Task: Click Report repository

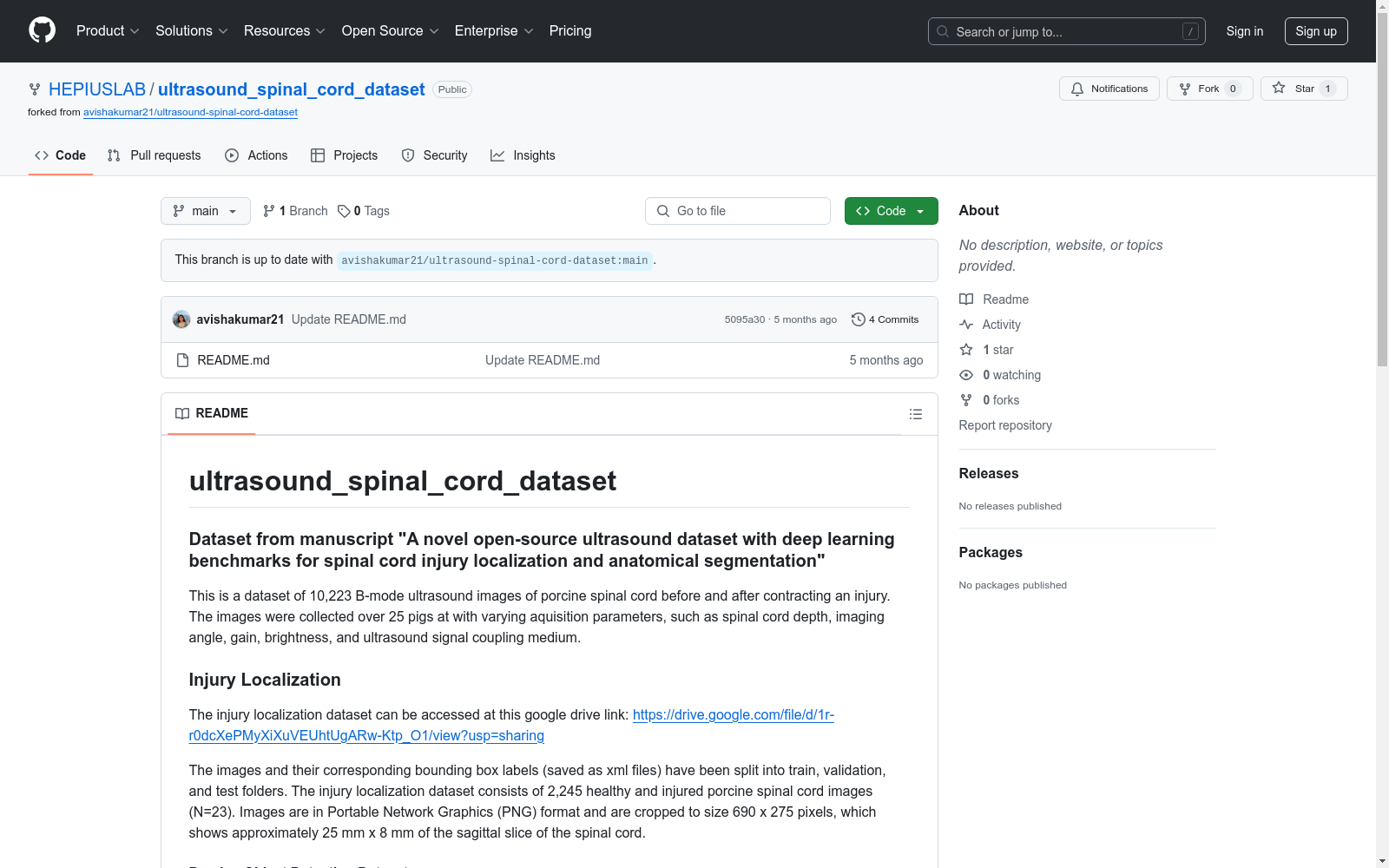Action: coord(1005,425)
